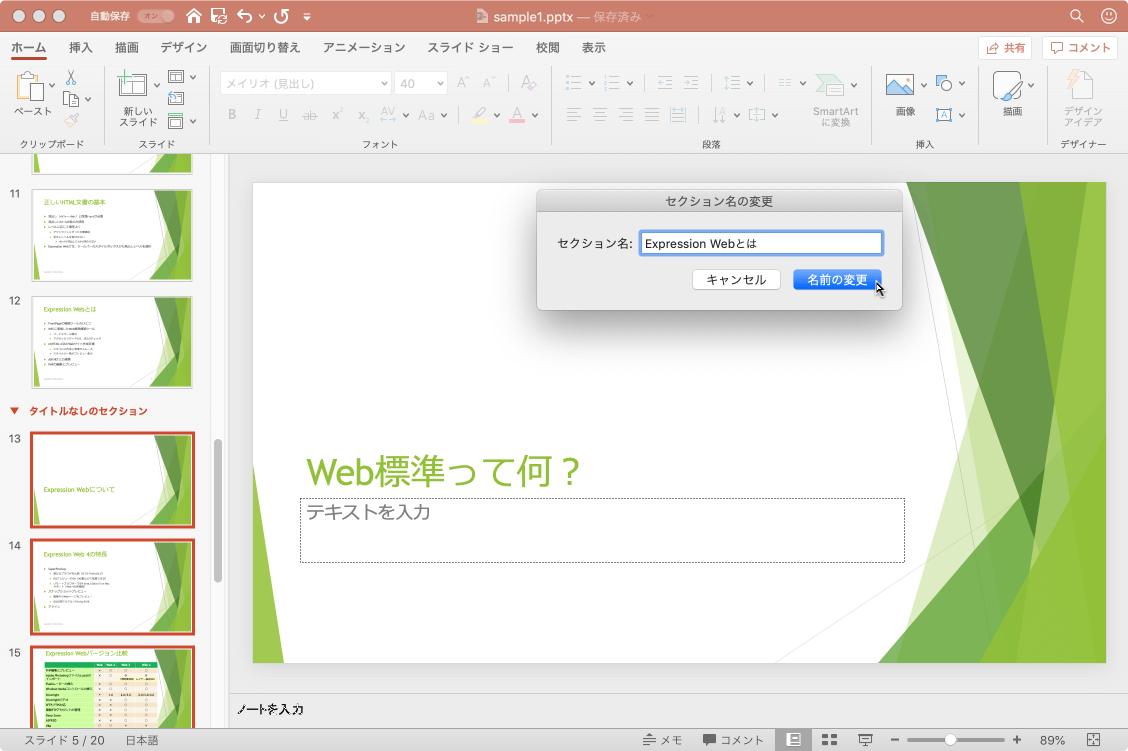Open the font name dropdown
Image resolution: width=1128 pixels, height=751 pixels.
click(x=383, y=83)
